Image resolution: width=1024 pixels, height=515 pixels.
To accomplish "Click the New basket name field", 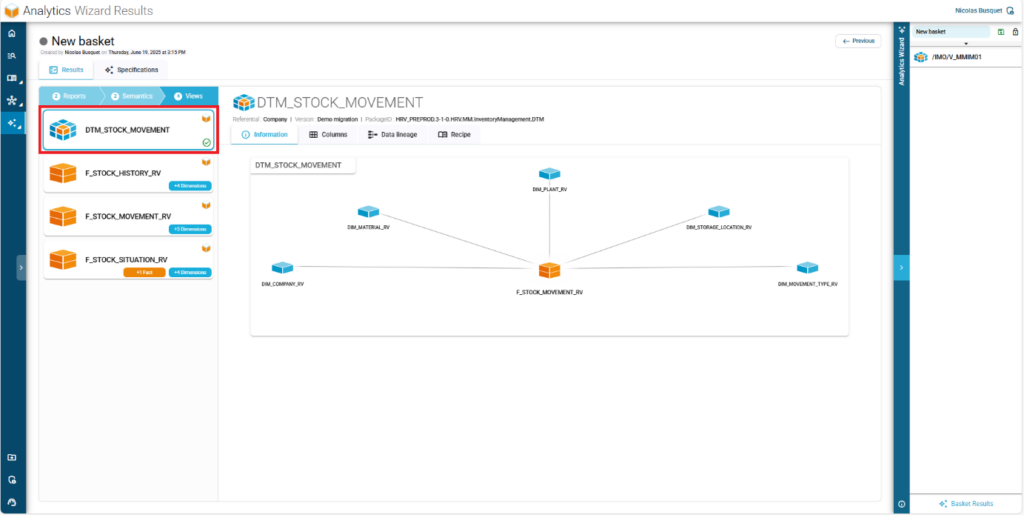I will (950, 32).
